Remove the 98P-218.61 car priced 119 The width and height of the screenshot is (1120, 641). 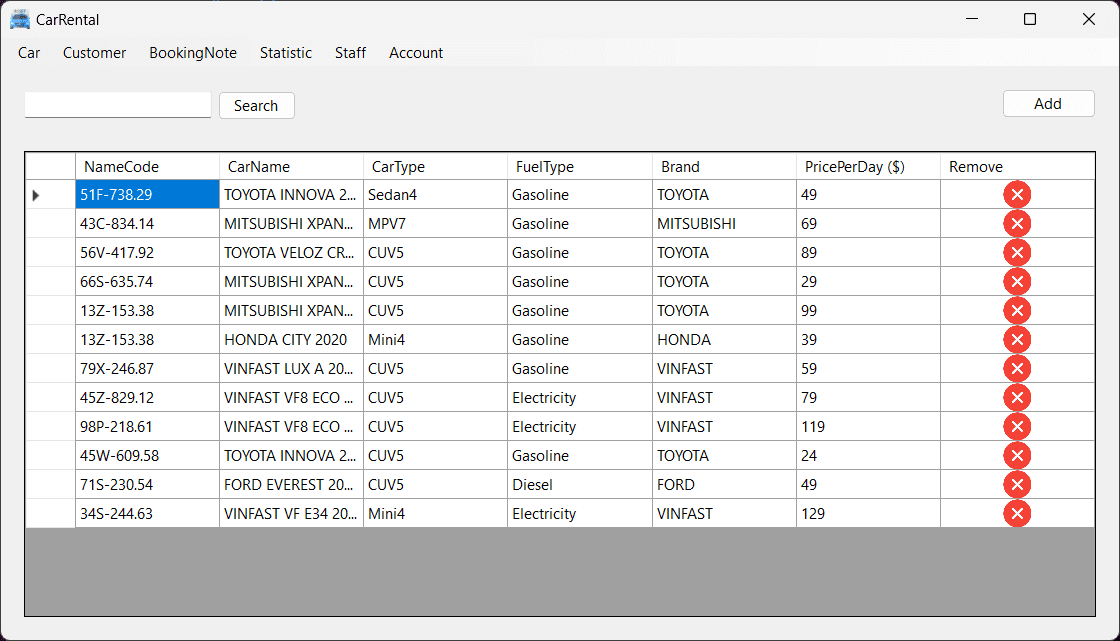point(1017,427)
